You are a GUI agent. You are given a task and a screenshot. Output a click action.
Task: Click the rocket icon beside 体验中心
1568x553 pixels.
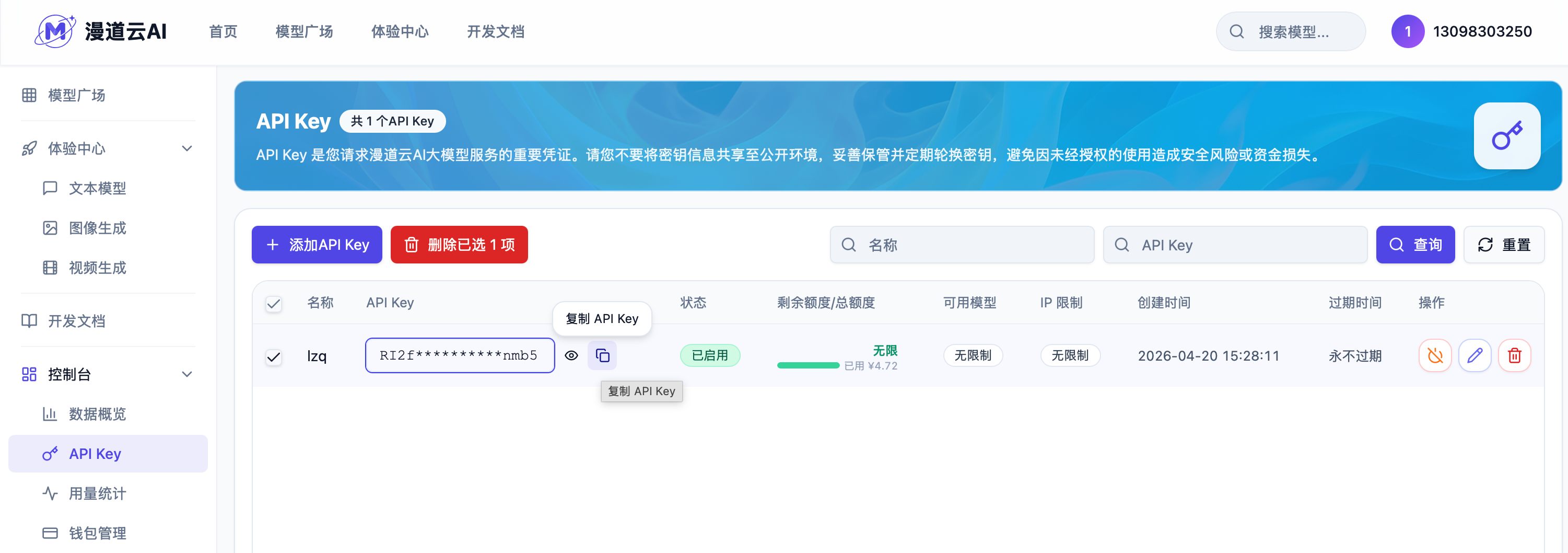click(29, 148)
